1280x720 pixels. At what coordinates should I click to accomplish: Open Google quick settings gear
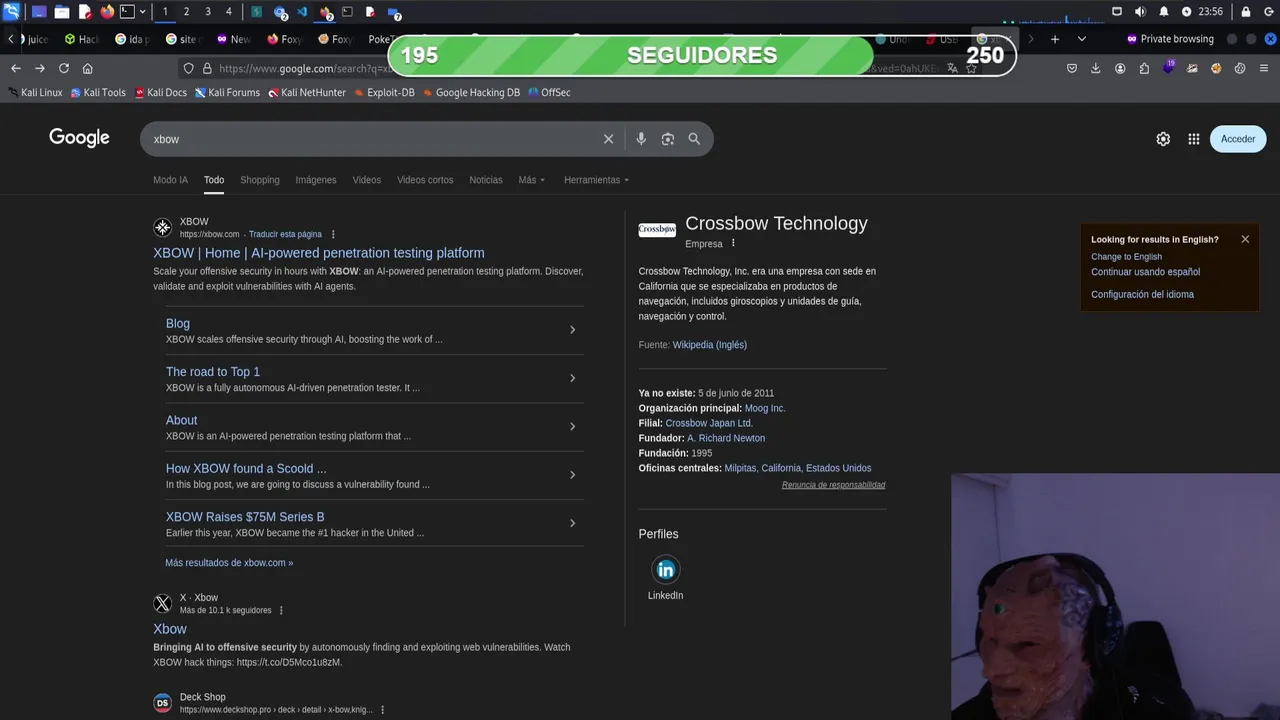[1163, 139]
